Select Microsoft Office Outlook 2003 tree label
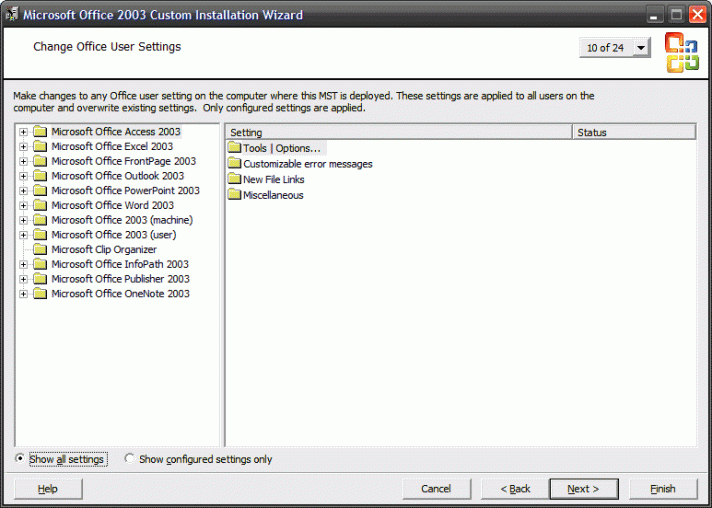 pos(118,176)
